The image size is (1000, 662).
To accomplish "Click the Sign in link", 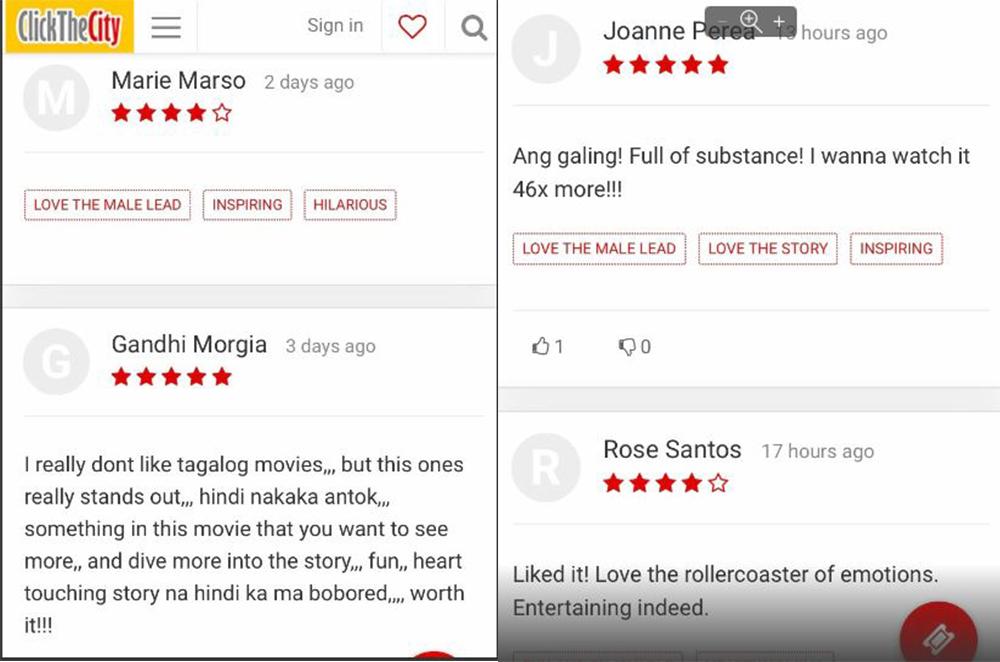I will (335, 26).
